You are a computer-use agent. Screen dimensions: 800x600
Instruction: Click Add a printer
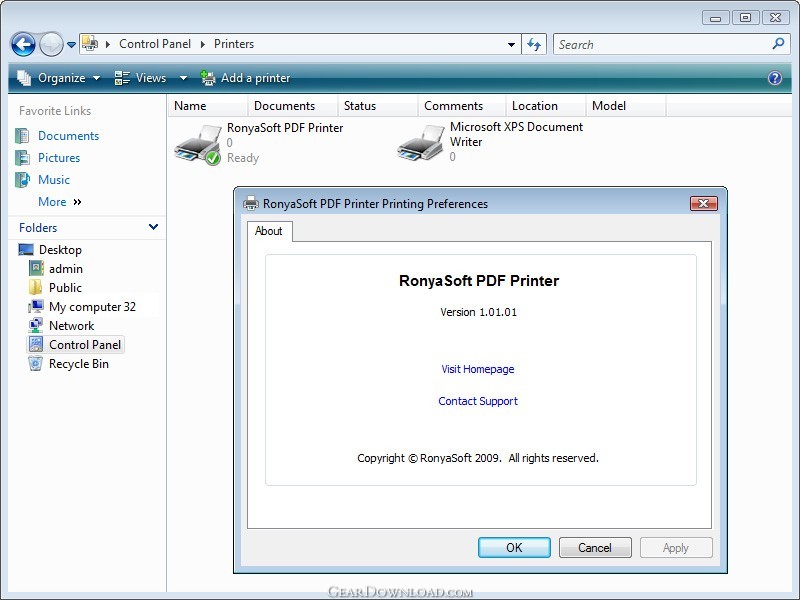pos(245,78)
